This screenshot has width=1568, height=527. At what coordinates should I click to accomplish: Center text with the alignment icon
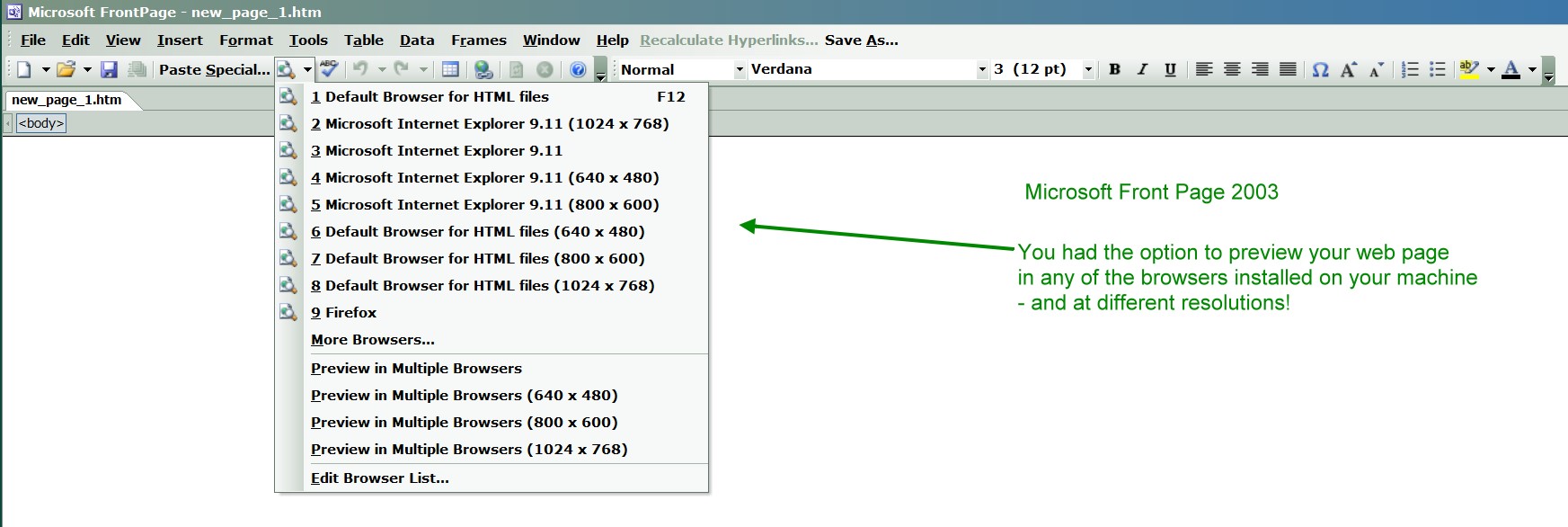point(1232,69)
